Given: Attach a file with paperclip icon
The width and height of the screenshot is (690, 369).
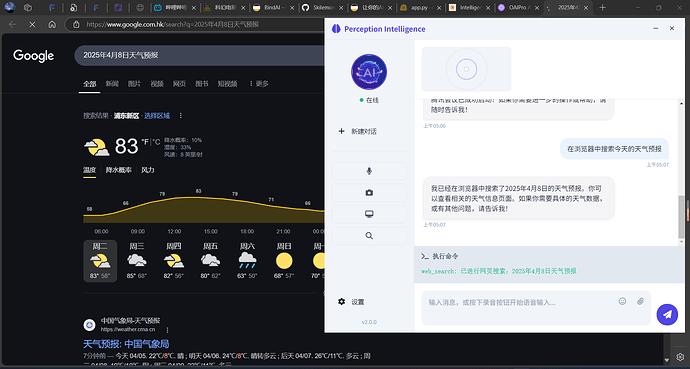Looking at the screenshot, I should [640, 301].
